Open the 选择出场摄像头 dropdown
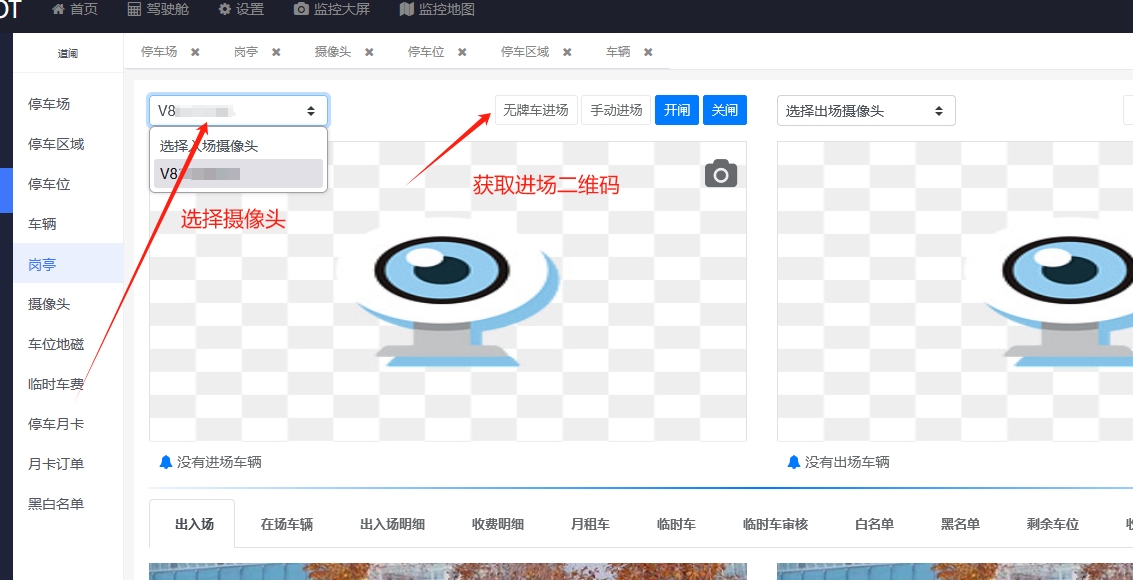Image resolution: width=1133 pixels, height=580 pixels. tap(866, 111)
